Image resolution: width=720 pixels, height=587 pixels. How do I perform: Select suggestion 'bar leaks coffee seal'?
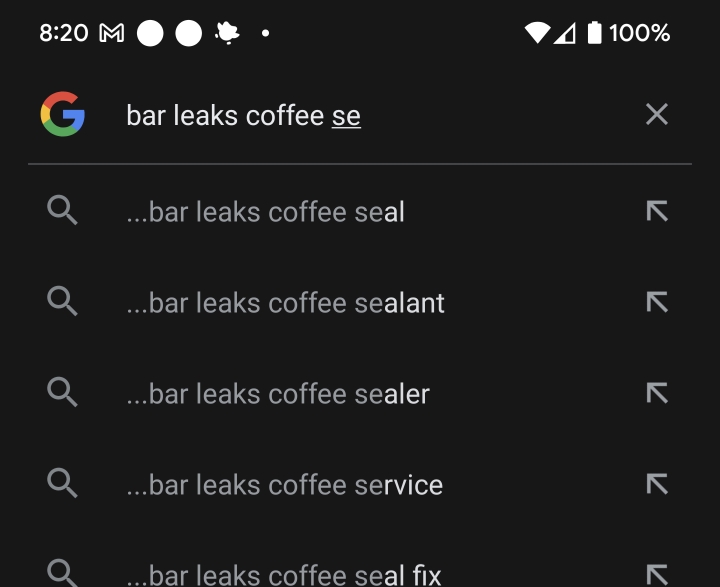pyautogui.click(x=360, y=211)
